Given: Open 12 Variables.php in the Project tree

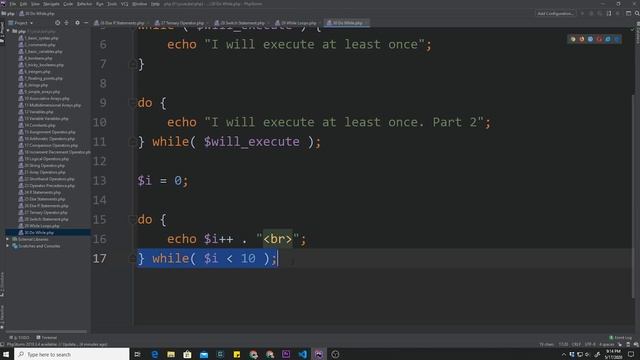Looking at the screenshot, I should coord(36,112).
